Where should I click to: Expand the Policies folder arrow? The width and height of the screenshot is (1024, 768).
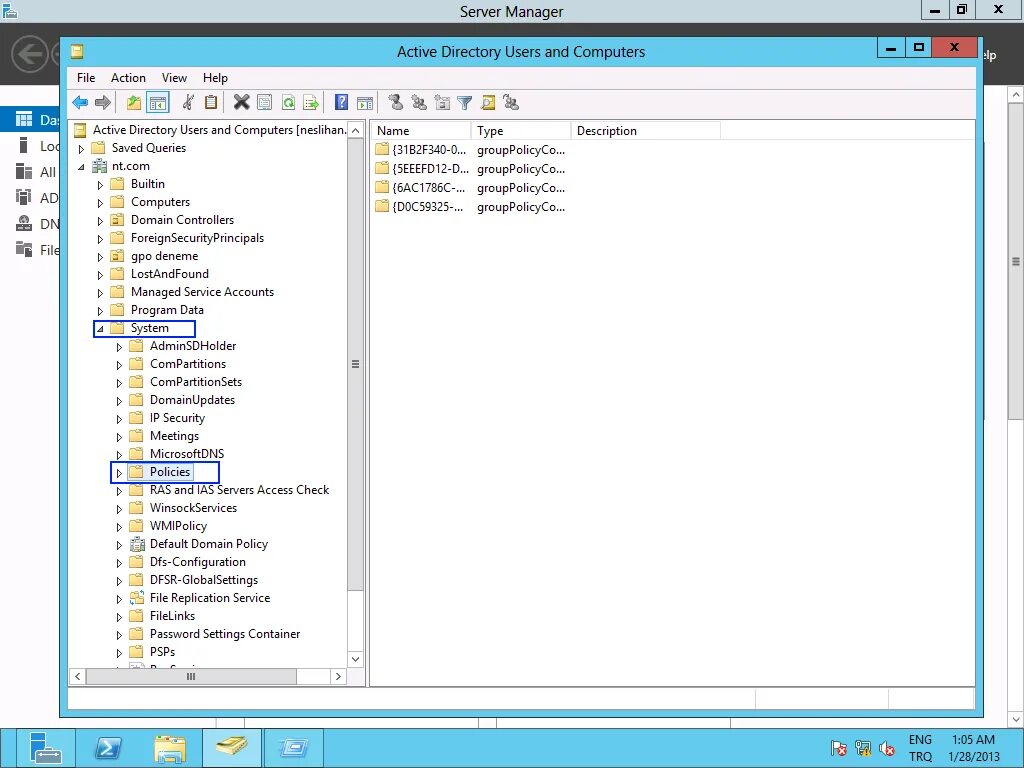(119, 472)
